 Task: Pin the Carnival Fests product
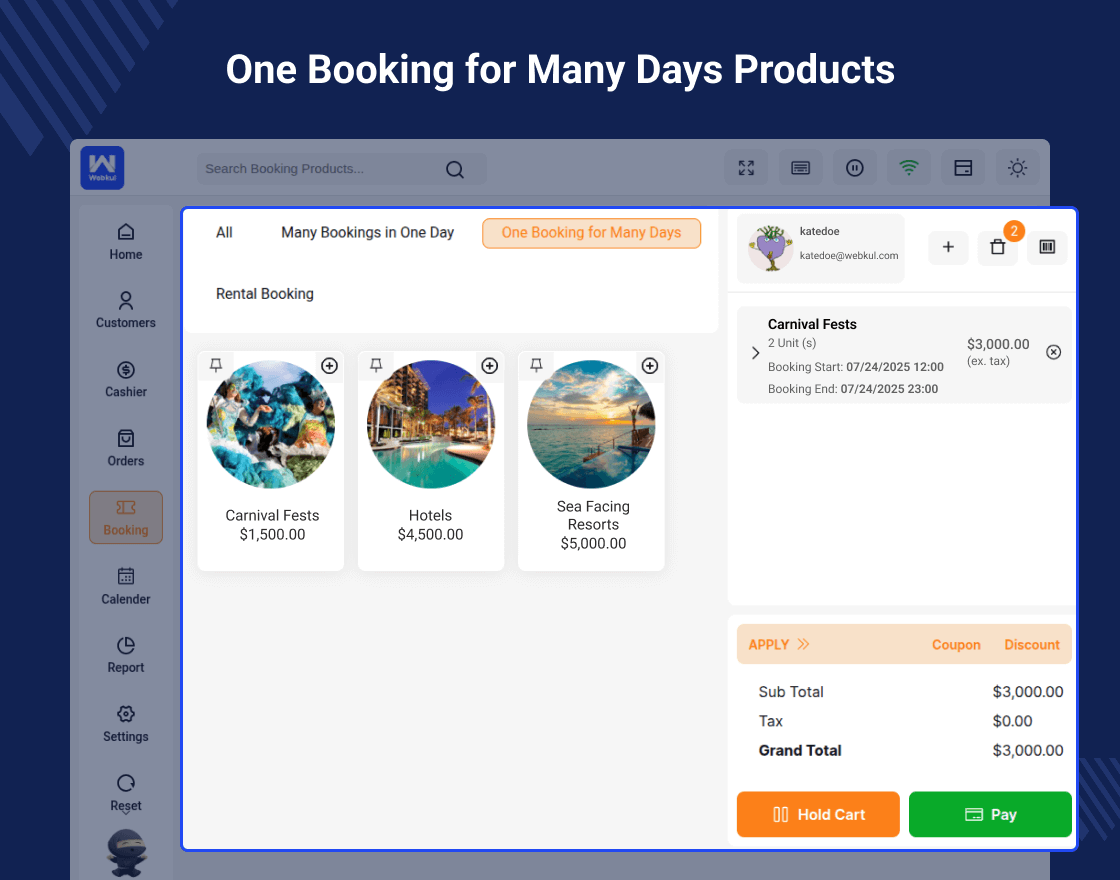tap(216, 366)
